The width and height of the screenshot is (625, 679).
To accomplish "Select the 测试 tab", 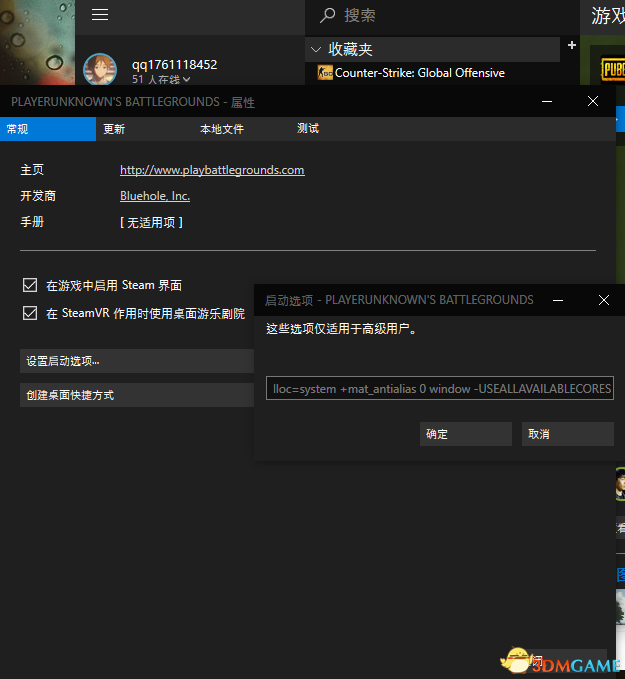I will pyautogui.click(x=308, y=129).
